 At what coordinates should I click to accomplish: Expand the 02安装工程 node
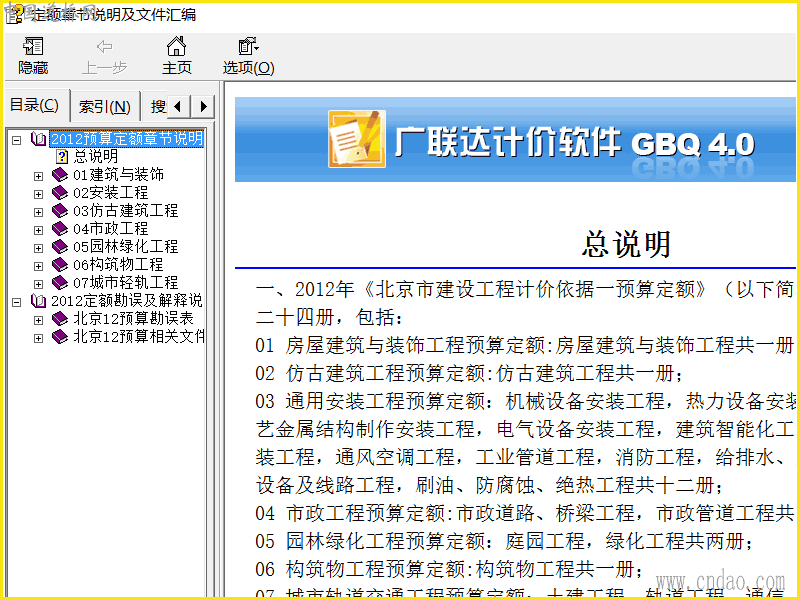click(x=38, y=194)
